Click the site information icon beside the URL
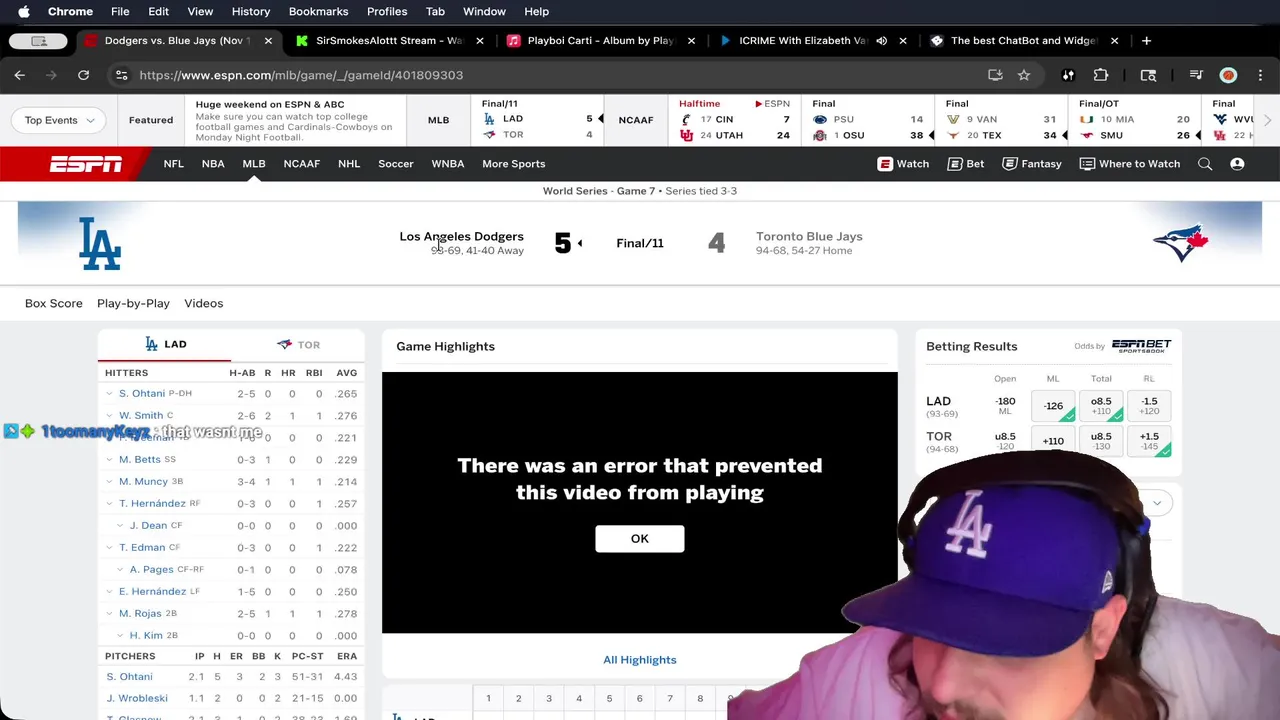1280x720 pixels. point(121,75)
